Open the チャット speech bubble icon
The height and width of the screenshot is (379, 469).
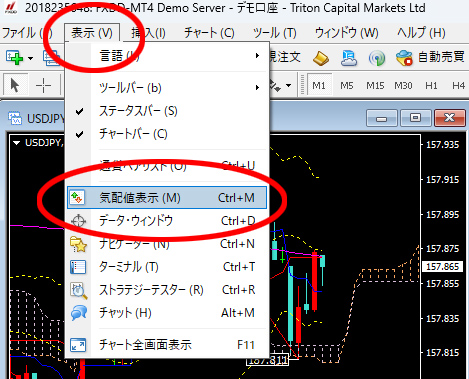coord(79,313)
